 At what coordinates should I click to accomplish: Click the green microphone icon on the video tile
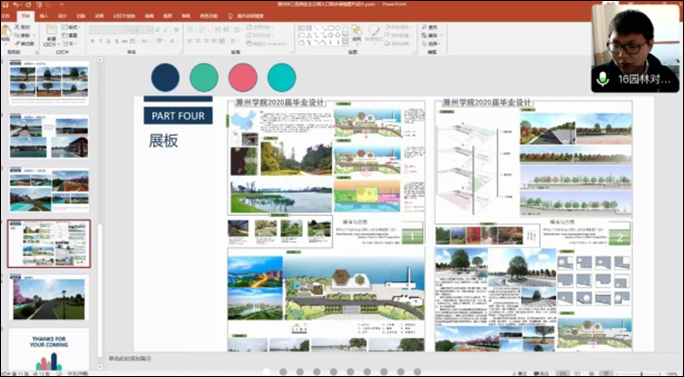603,79
